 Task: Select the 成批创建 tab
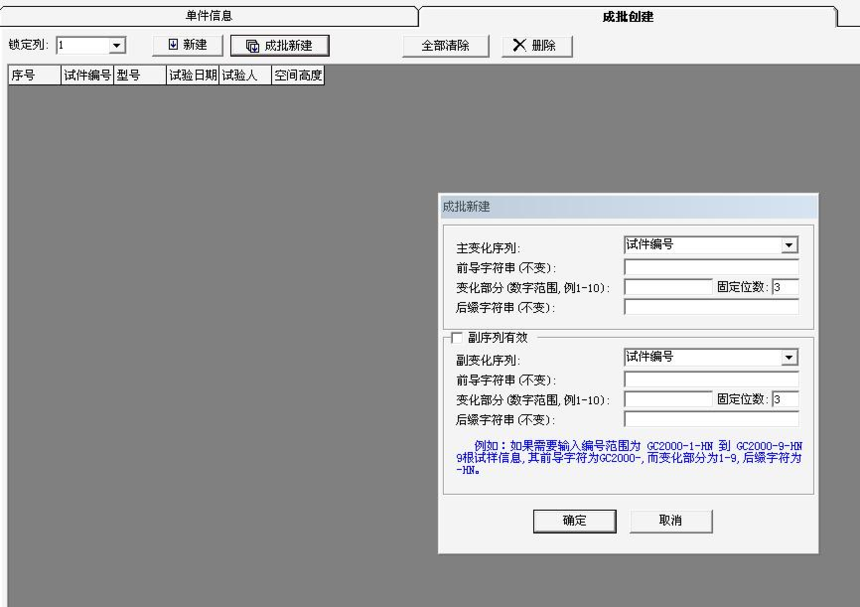pyautogui.click(x=628, y=16)
